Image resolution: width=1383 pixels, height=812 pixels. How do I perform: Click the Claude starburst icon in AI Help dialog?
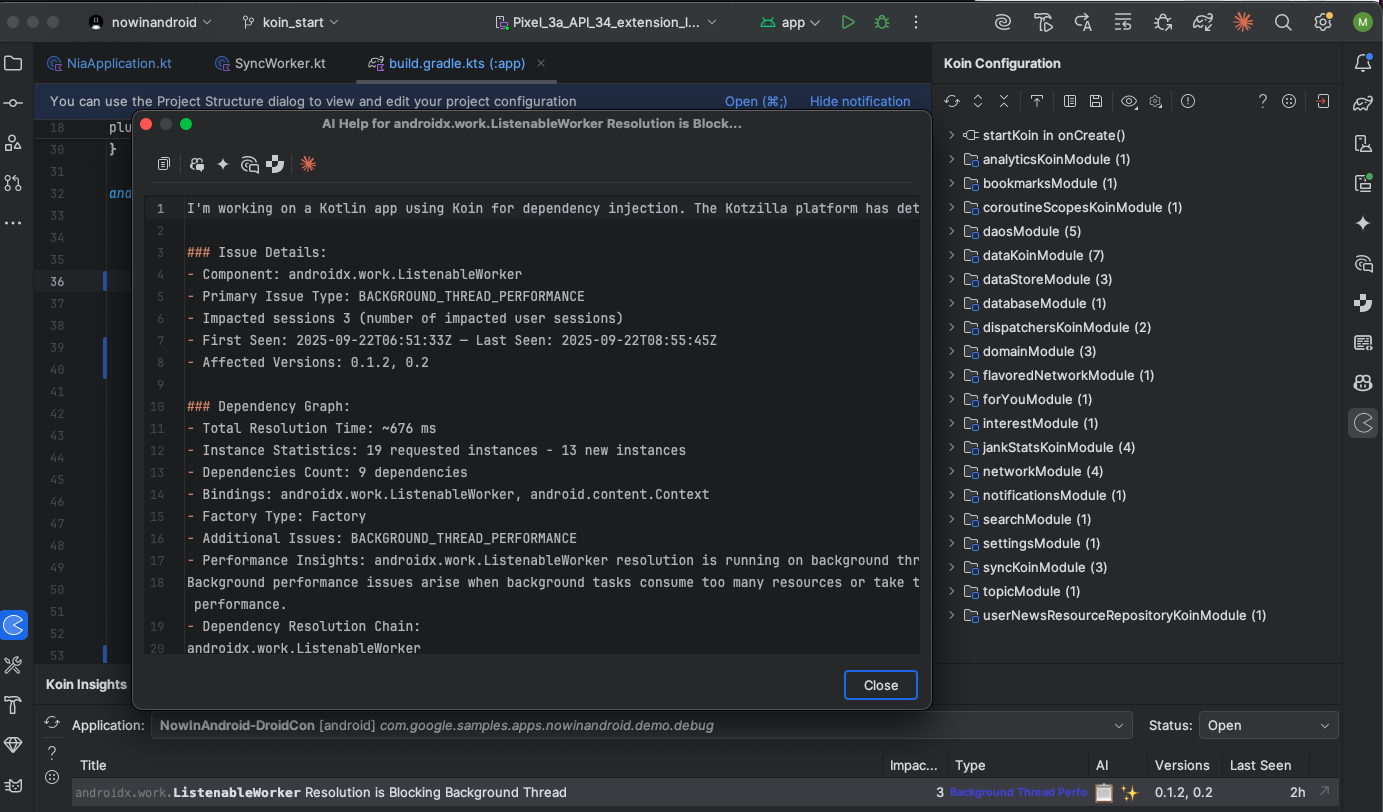point(308,164)
